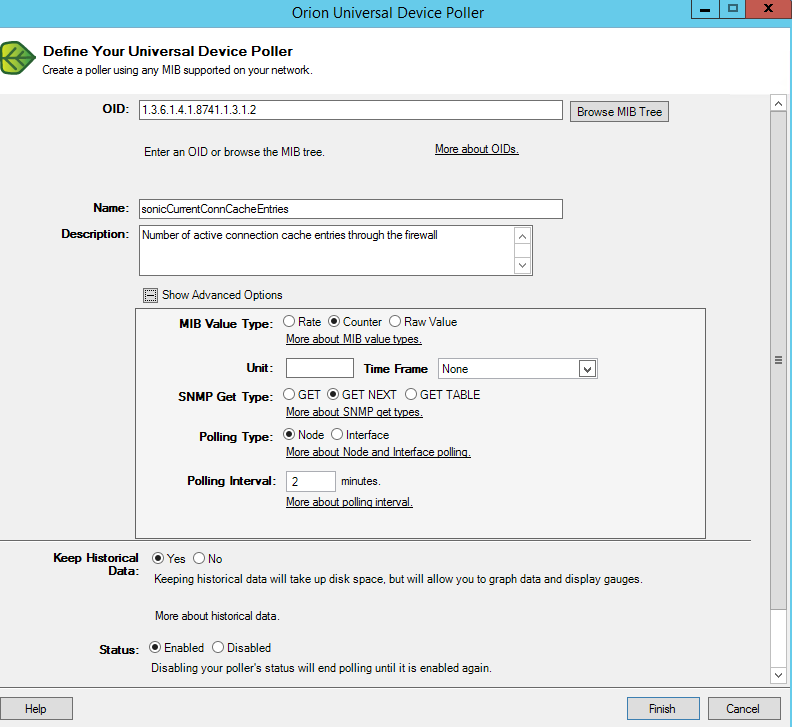Minimize the Orion Universal Device Poller window
792x727 pixels.
(705, 9)
